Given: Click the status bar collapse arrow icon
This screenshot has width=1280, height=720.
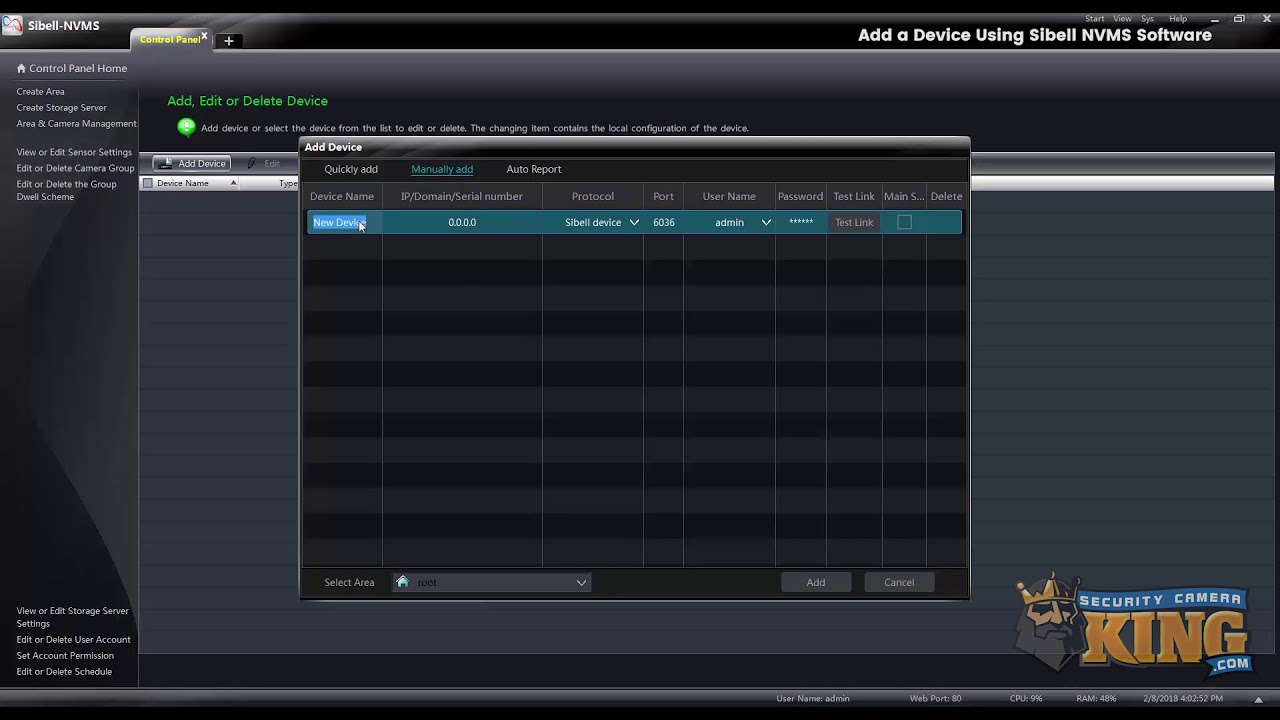Looking at the screenshot, I should (1258, 699).
